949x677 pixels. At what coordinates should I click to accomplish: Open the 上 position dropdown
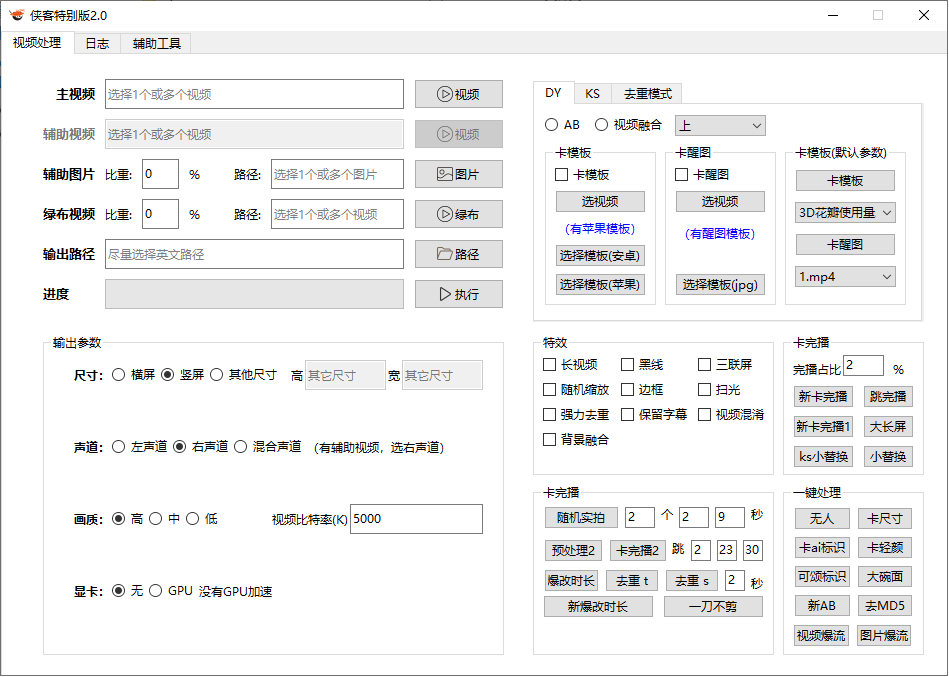pos(720,125)
